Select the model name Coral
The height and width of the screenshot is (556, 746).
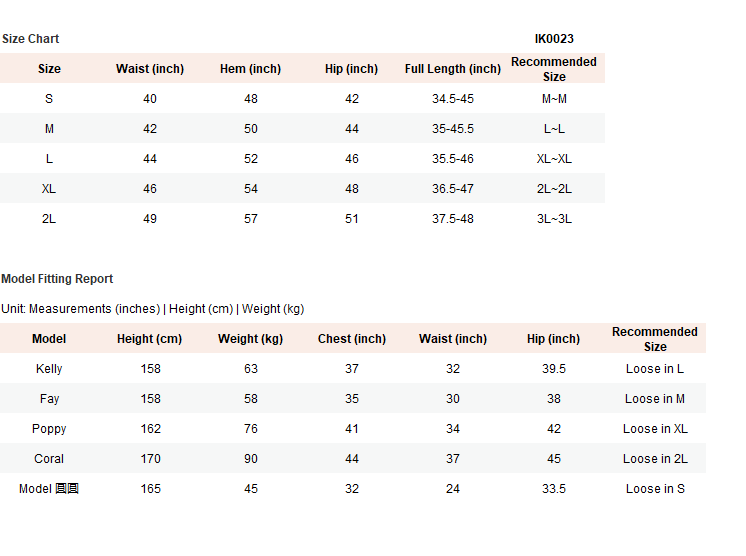(49, 459)
